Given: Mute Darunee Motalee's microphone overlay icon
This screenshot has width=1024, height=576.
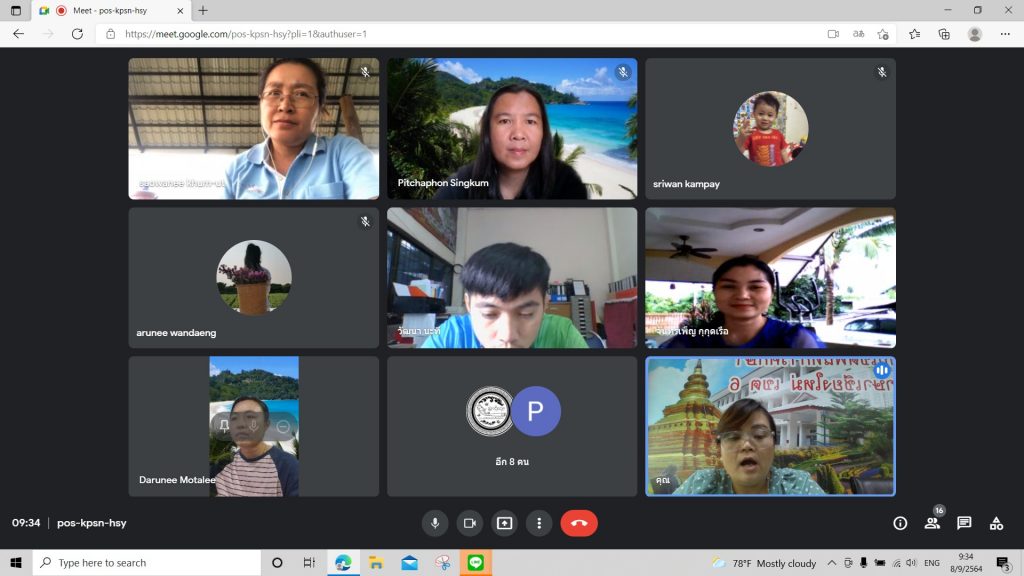Looking at the screenshot, I should point(253,426).
